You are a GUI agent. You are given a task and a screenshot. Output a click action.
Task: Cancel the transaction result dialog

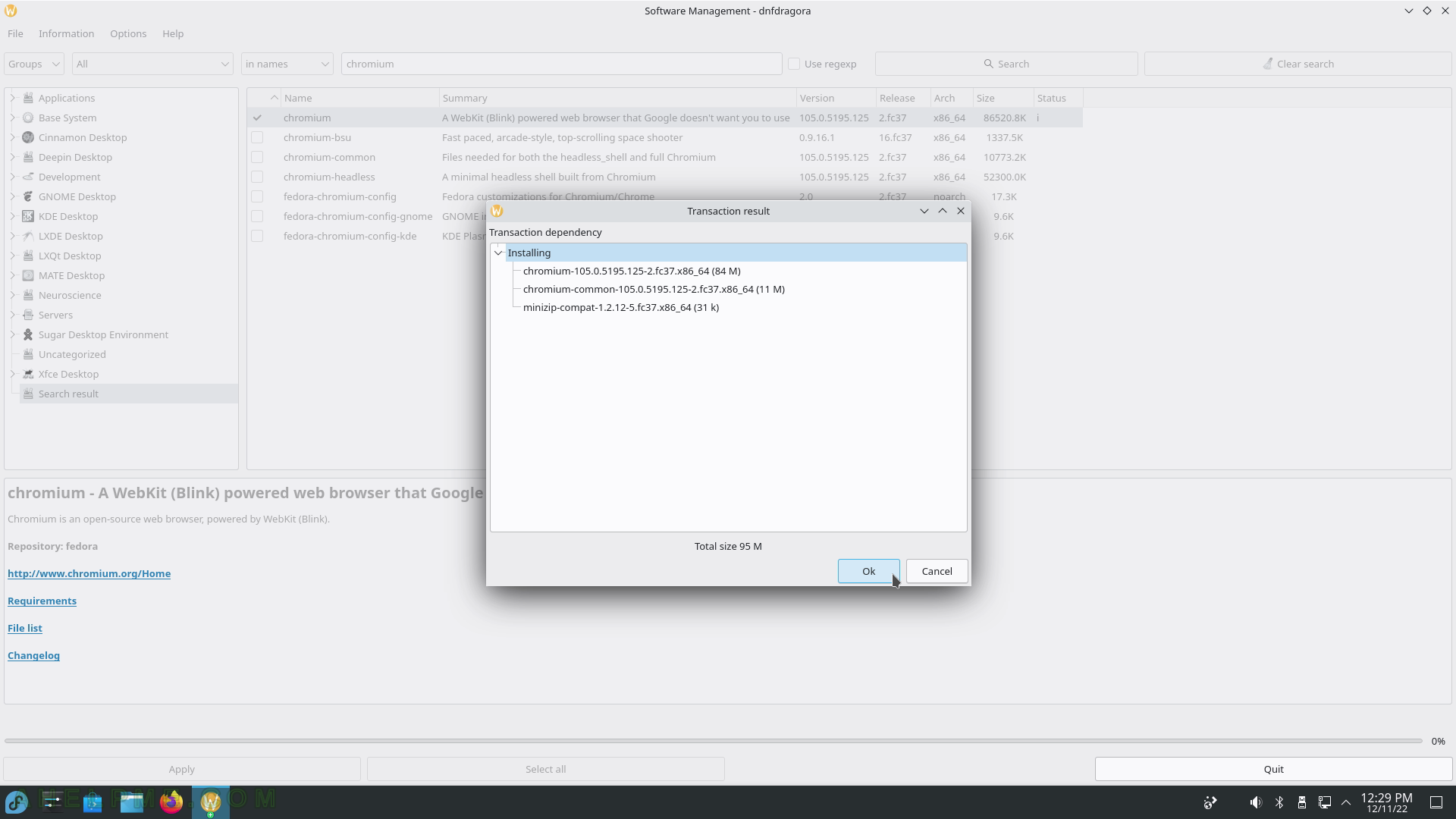pos(937,571)
